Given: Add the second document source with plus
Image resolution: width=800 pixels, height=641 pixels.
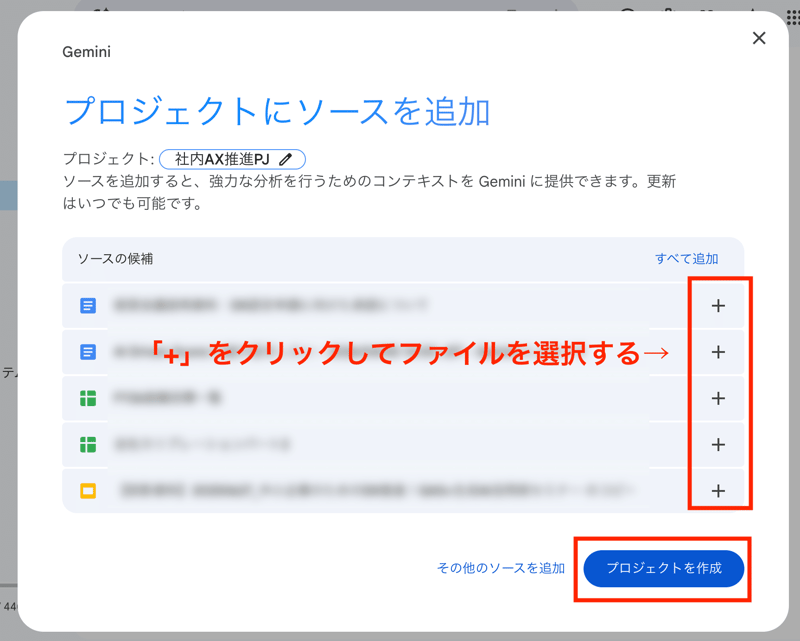Looking at the screenshot, I should pyautogui.click(x=718, y=352).
